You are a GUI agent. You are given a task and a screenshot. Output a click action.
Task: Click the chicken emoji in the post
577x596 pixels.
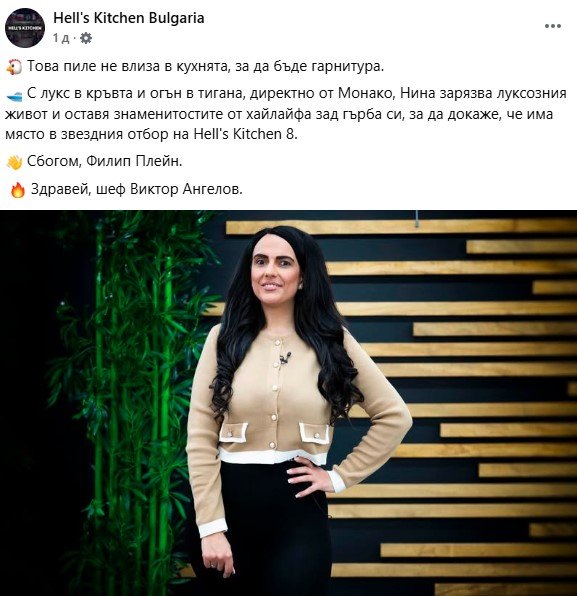click(x=14, y=67)
